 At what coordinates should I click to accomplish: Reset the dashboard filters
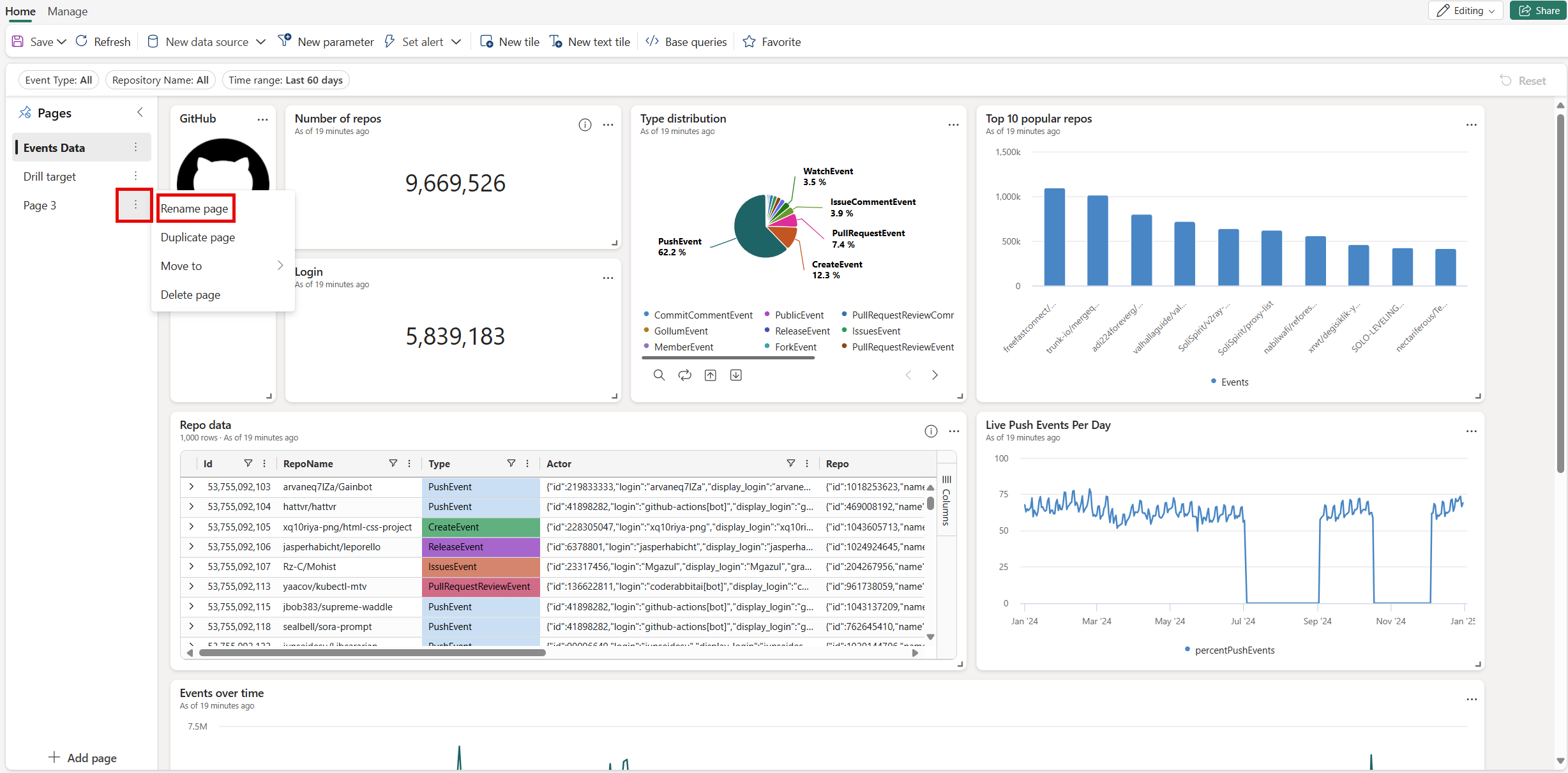click(x=1524, y=80)
